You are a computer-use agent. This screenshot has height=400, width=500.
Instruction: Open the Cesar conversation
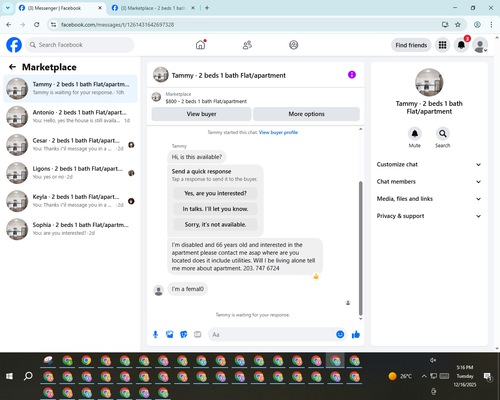click(x=70, y=145)
